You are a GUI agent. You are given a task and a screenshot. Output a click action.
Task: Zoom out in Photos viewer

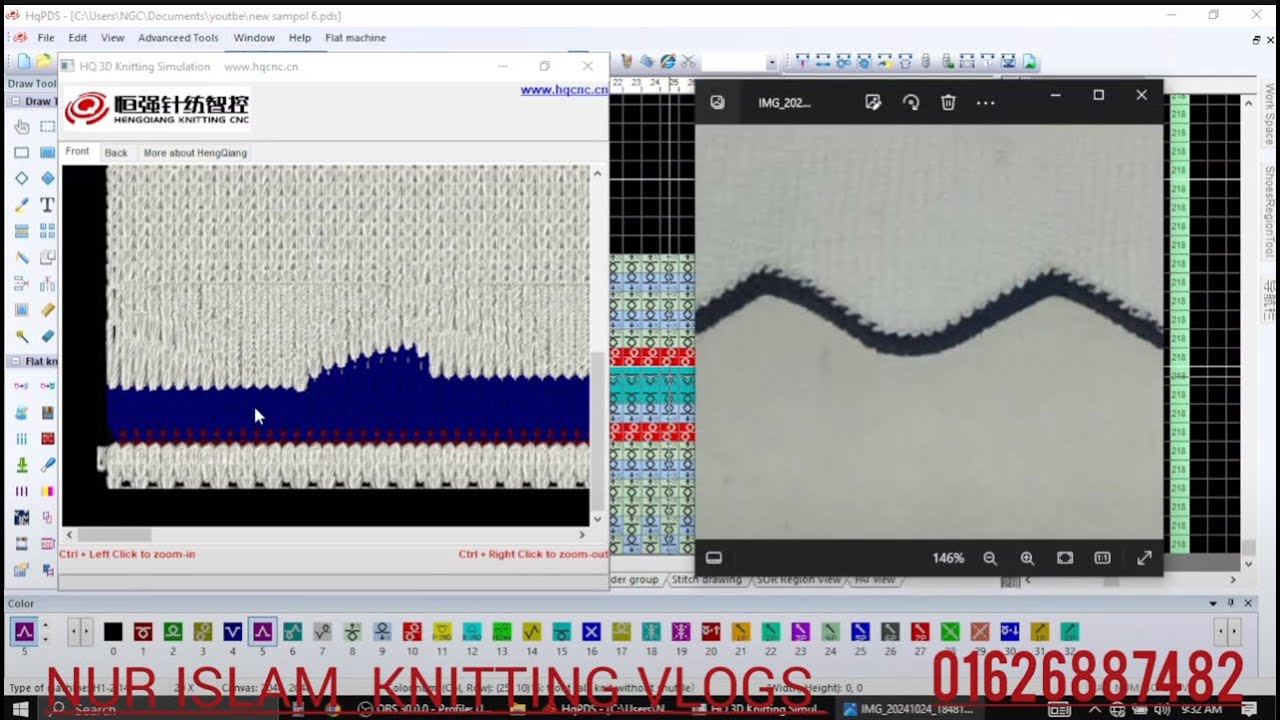(990, 558)
